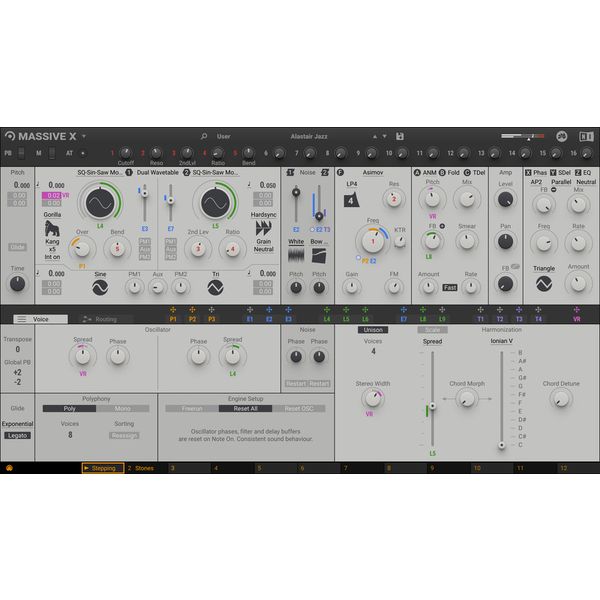Open Ionian V scale menu

(x=501, y=341)
